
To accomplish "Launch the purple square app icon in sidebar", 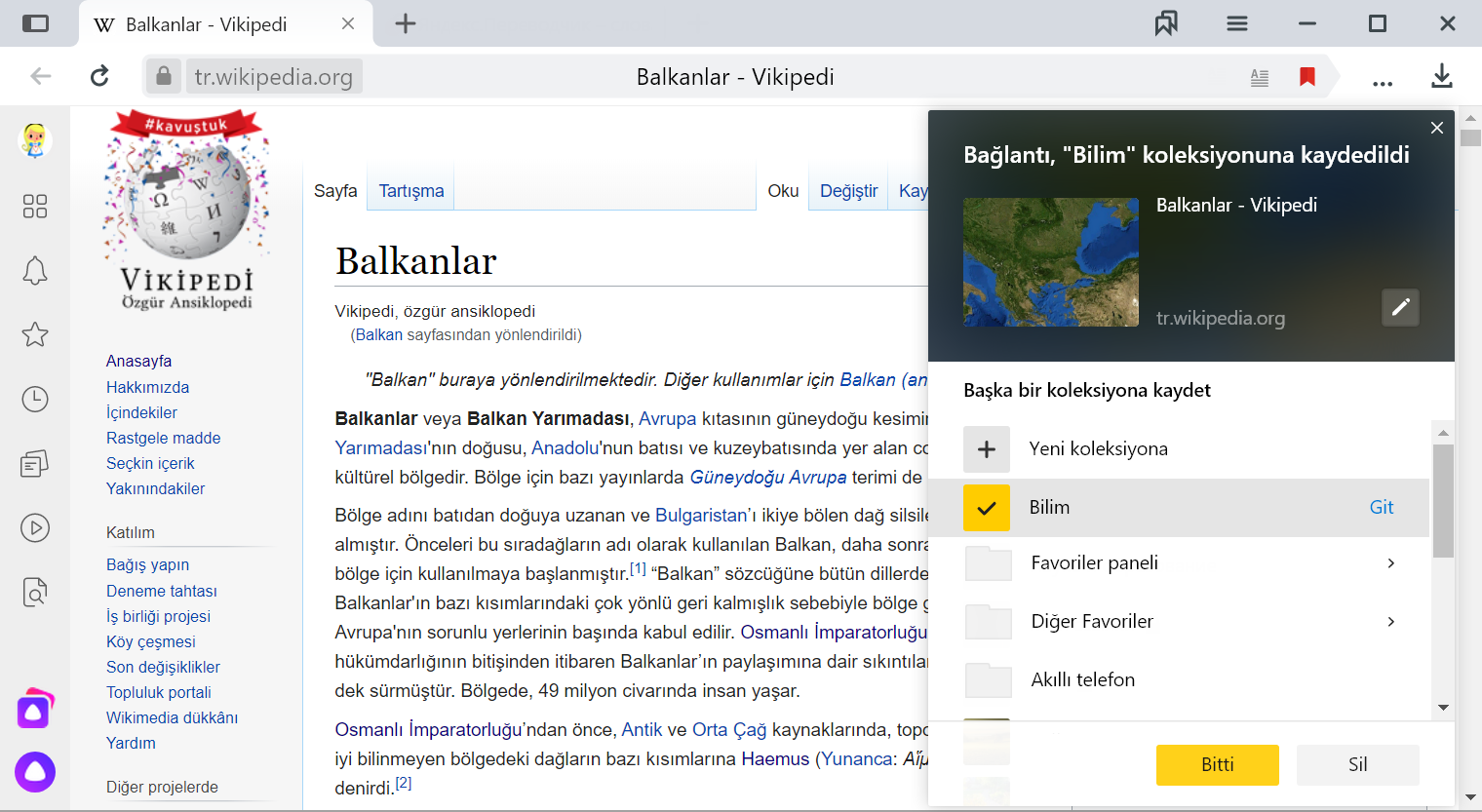I will [x=35, y=710].
